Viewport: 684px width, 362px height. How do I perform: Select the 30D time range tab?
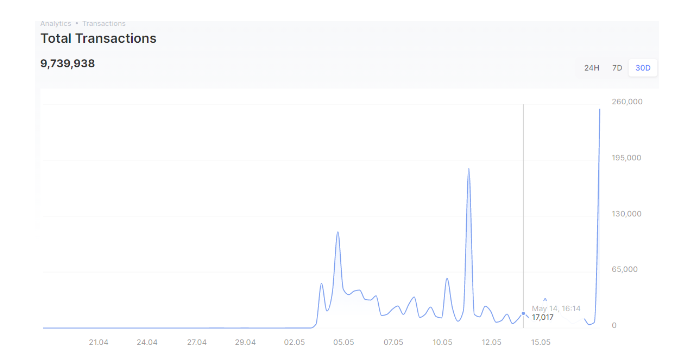tap(643, 68)
